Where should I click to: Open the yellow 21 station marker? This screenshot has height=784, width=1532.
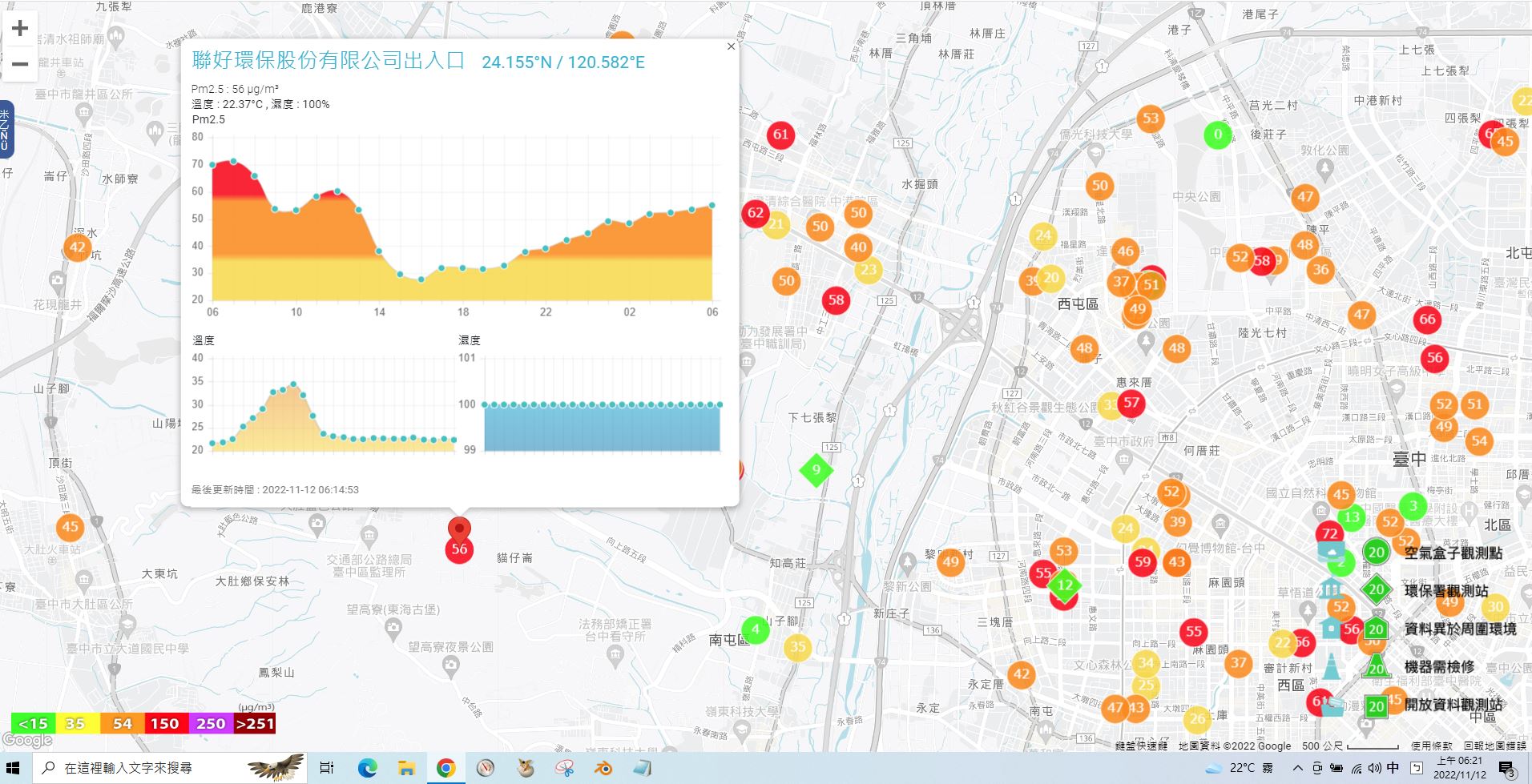pyautogui.click(x=777, y=224)
